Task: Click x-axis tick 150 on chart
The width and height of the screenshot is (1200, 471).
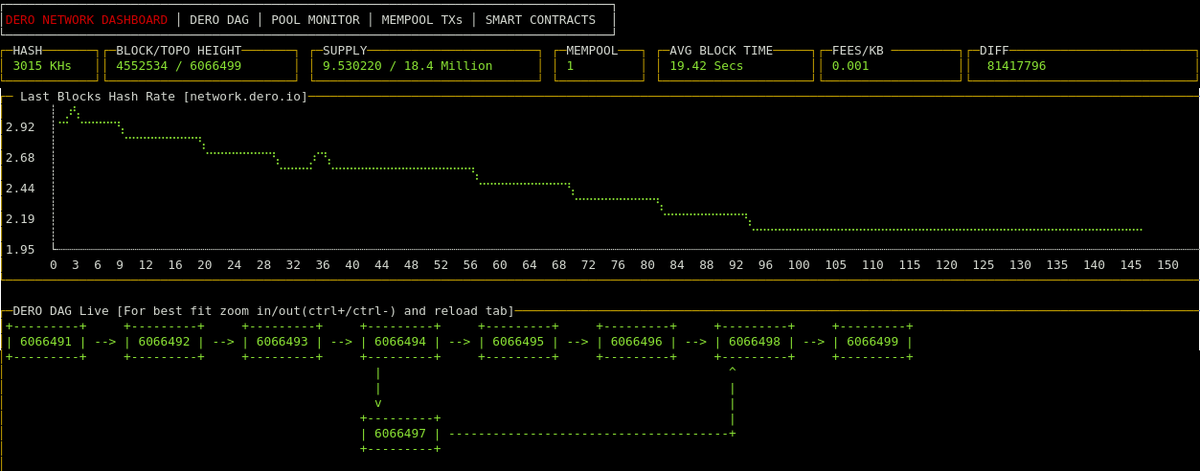Action: pyautogui.click(x=1167, y=265)
